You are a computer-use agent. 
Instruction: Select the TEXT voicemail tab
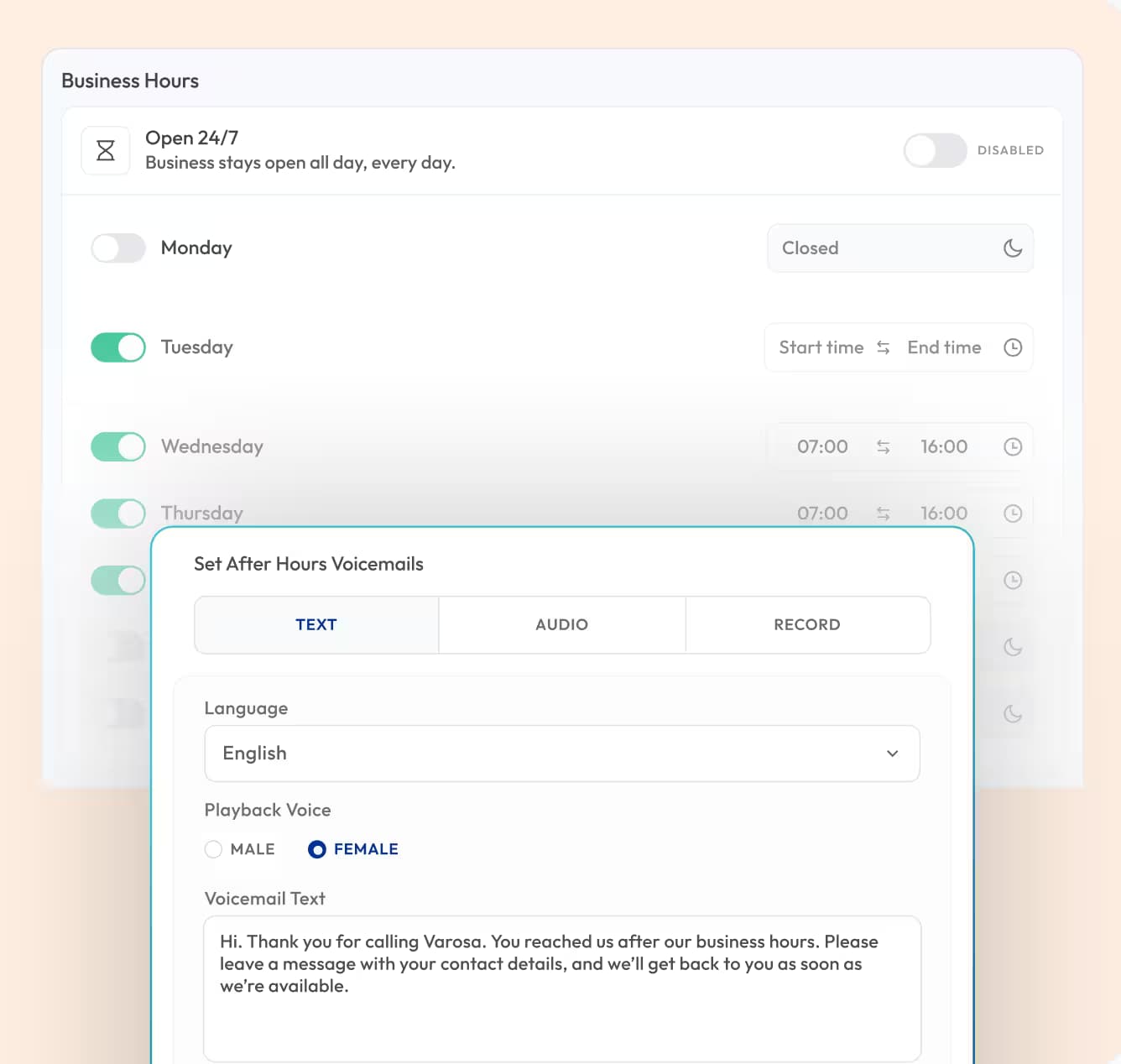[316, 625]
